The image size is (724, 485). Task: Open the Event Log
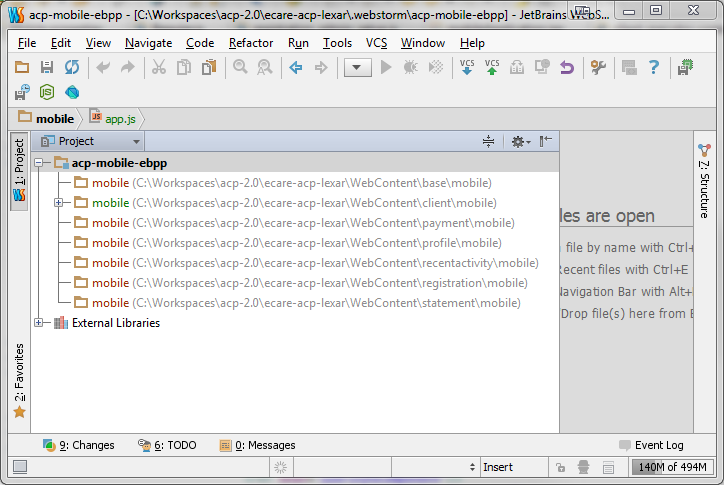click(x=651, y=445)
